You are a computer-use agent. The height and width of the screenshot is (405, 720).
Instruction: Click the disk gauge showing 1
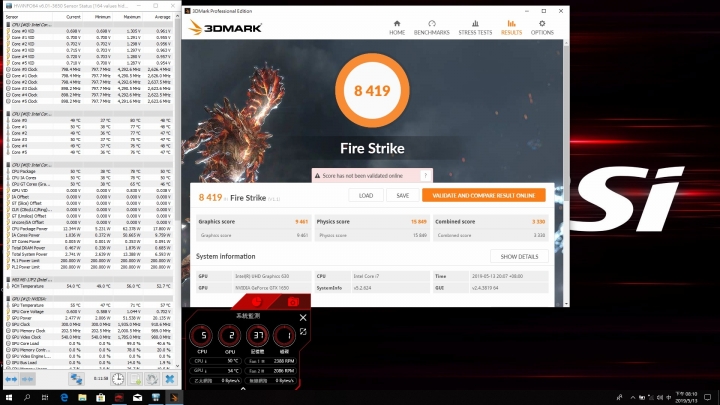(284, 336)
